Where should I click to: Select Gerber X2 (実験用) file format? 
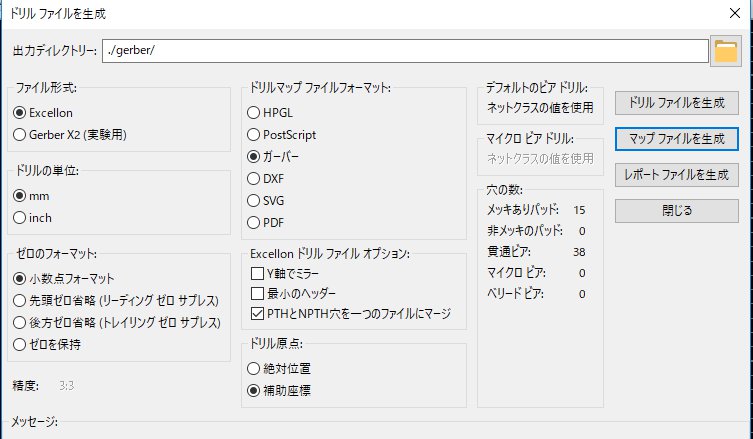pos(20,134)
